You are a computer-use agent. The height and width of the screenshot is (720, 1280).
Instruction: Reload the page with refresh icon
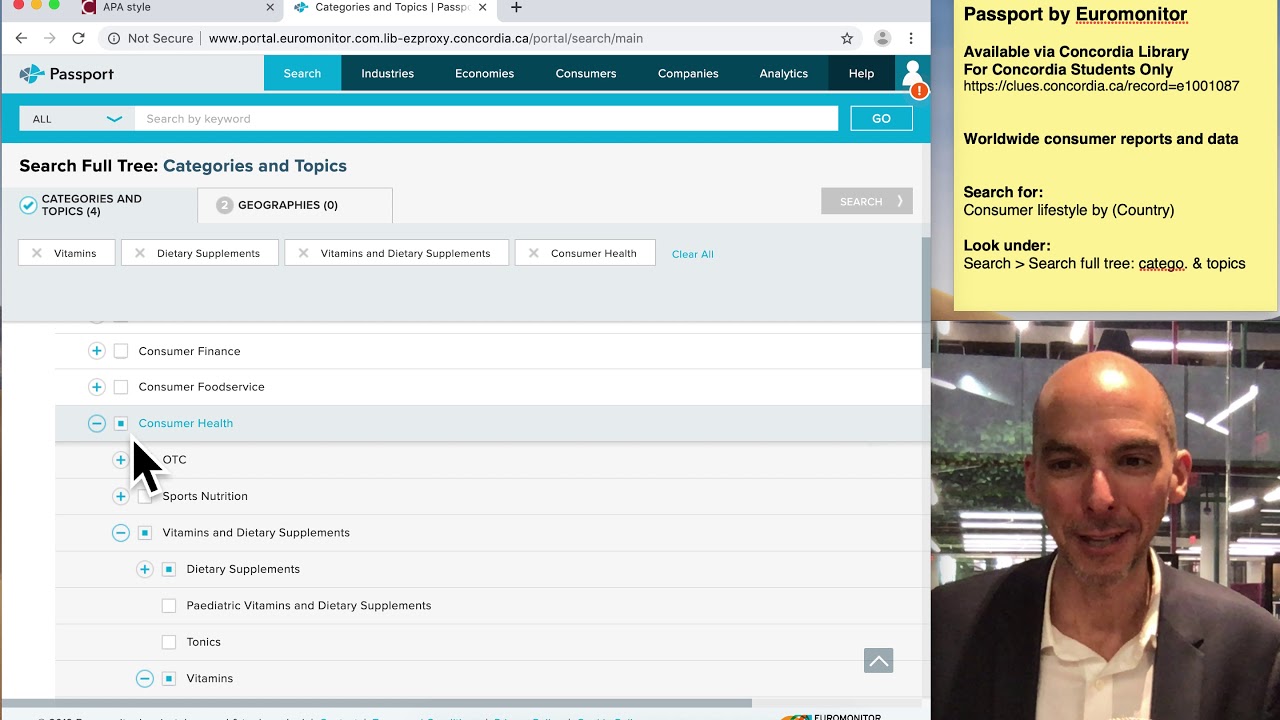(x=78, y=38)
